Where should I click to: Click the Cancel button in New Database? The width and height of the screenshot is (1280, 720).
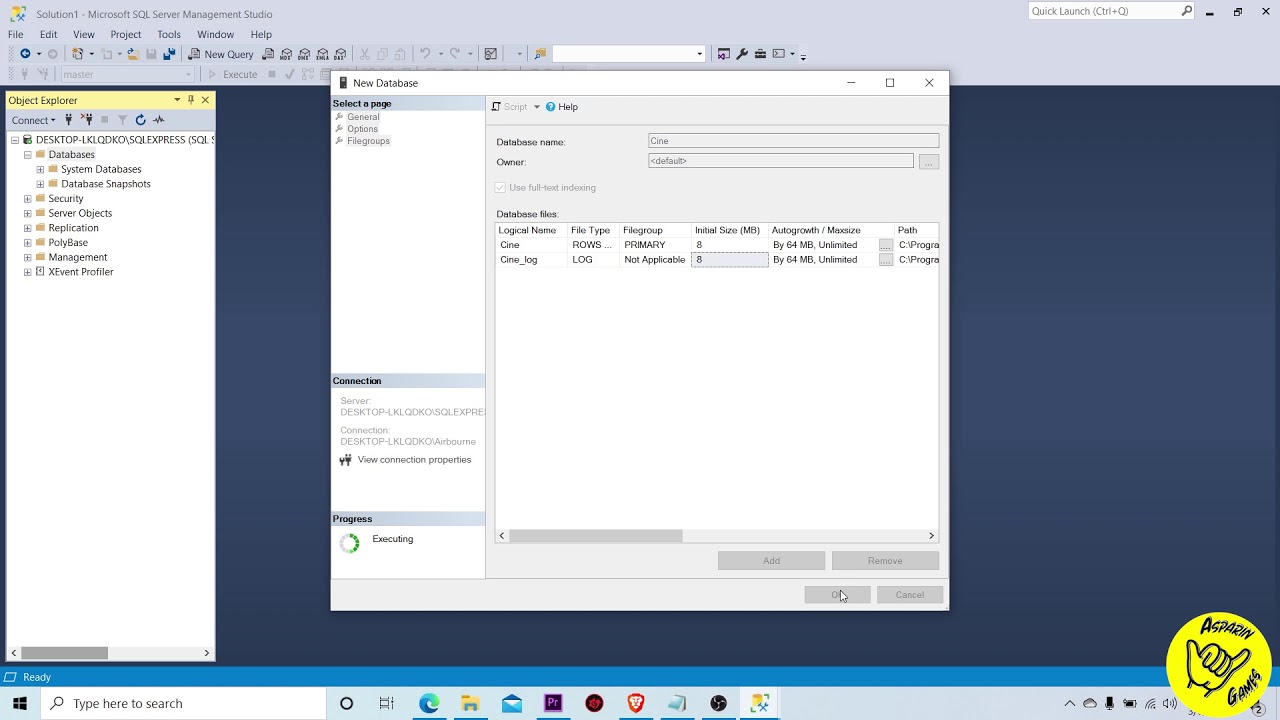point(910,595)
